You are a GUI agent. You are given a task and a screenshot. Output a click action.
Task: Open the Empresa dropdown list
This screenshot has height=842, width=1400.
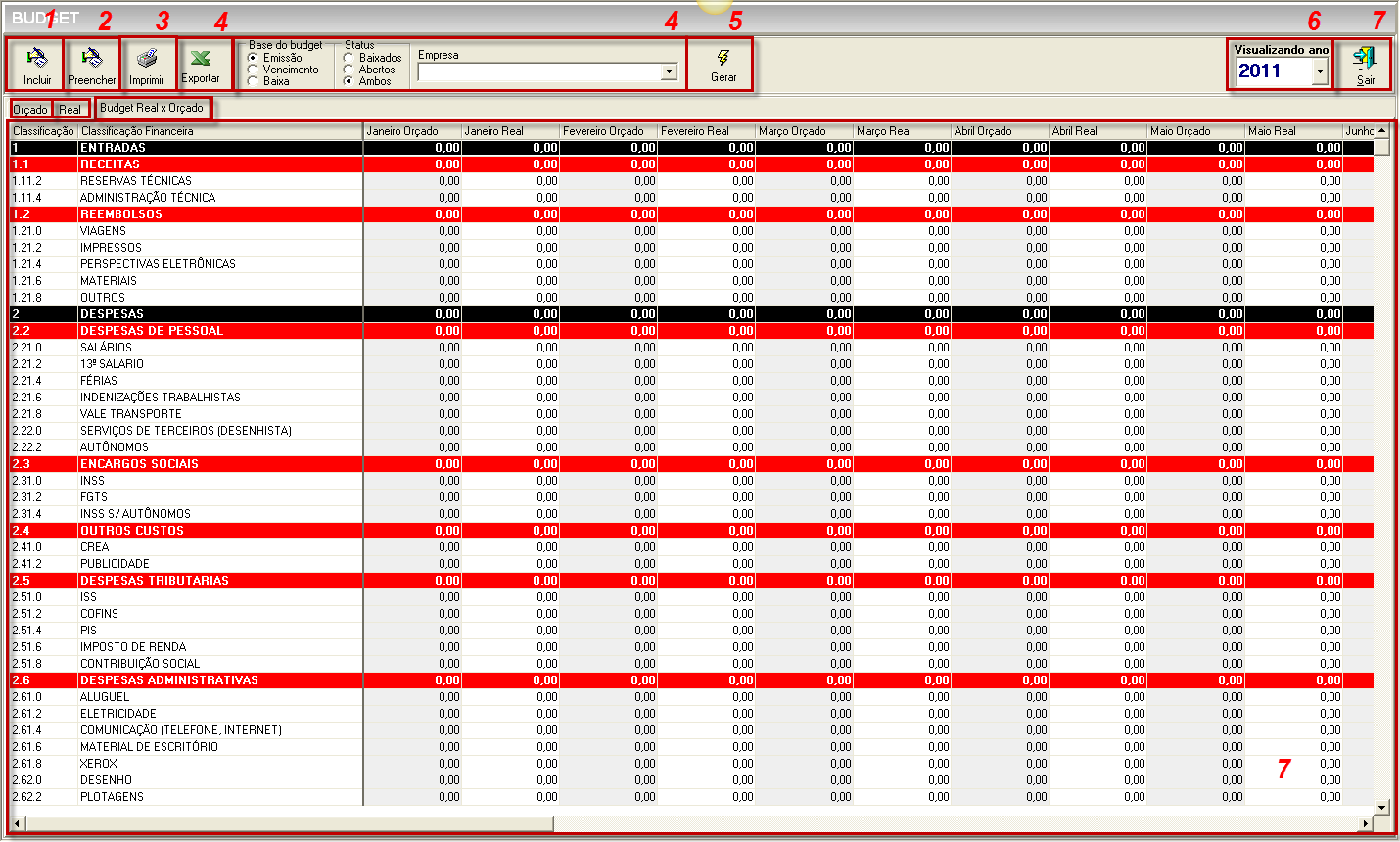click(669, 71)
